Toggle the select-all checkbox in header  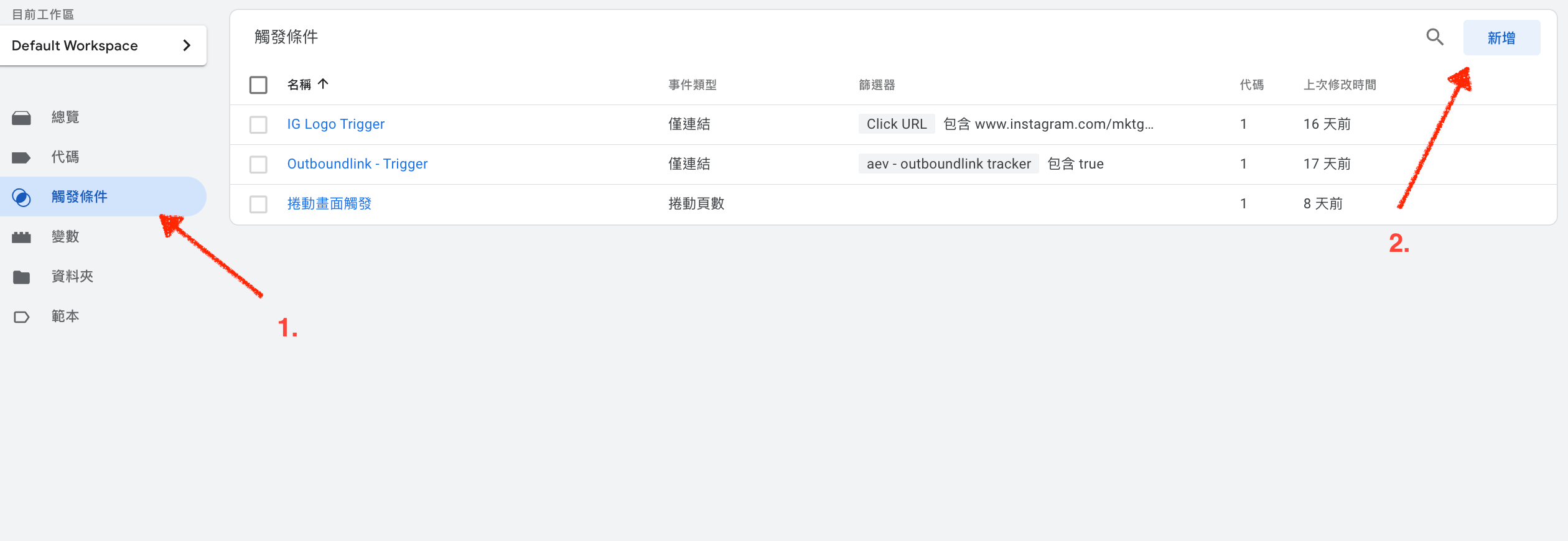(258, 85)
